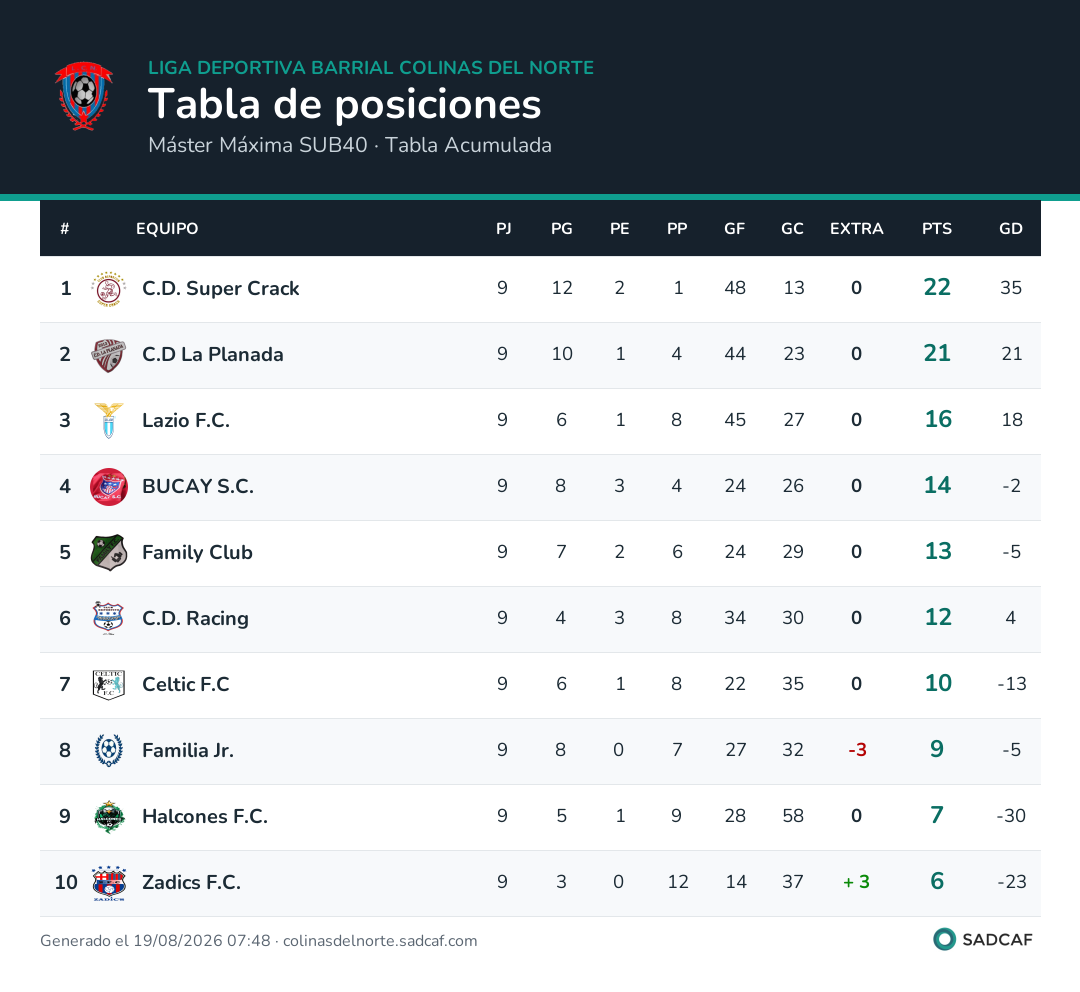Click the C.D. Racing team crest

[x=109, y=619]
